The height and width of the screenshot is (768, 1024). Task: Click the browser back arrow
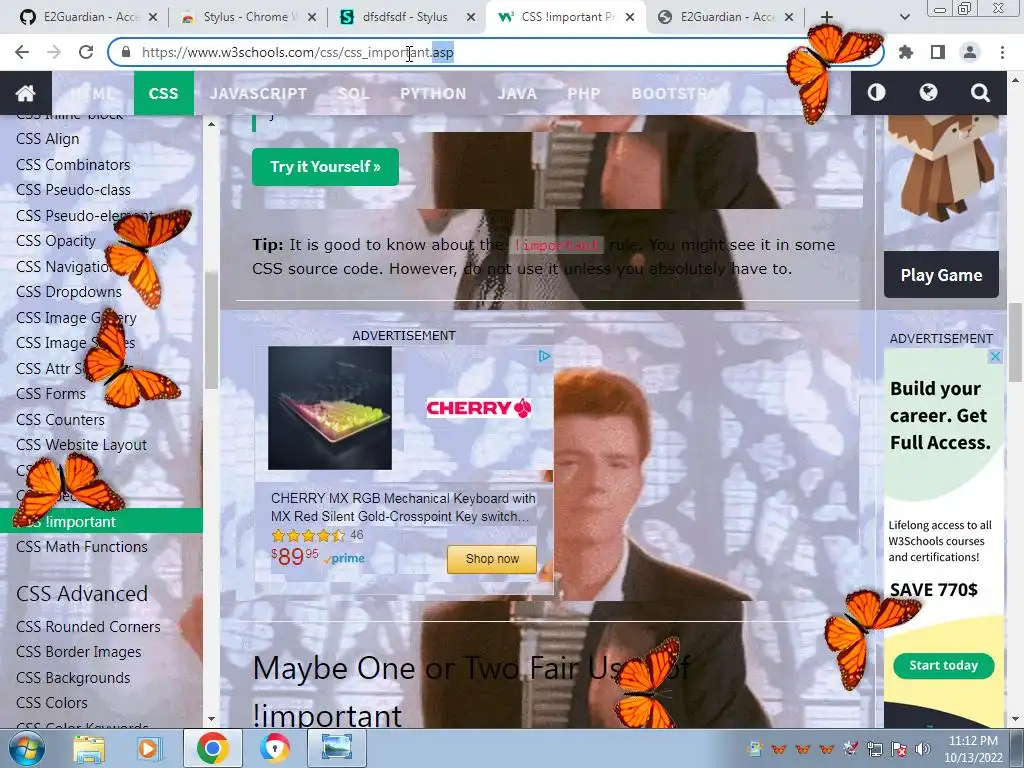22,52
